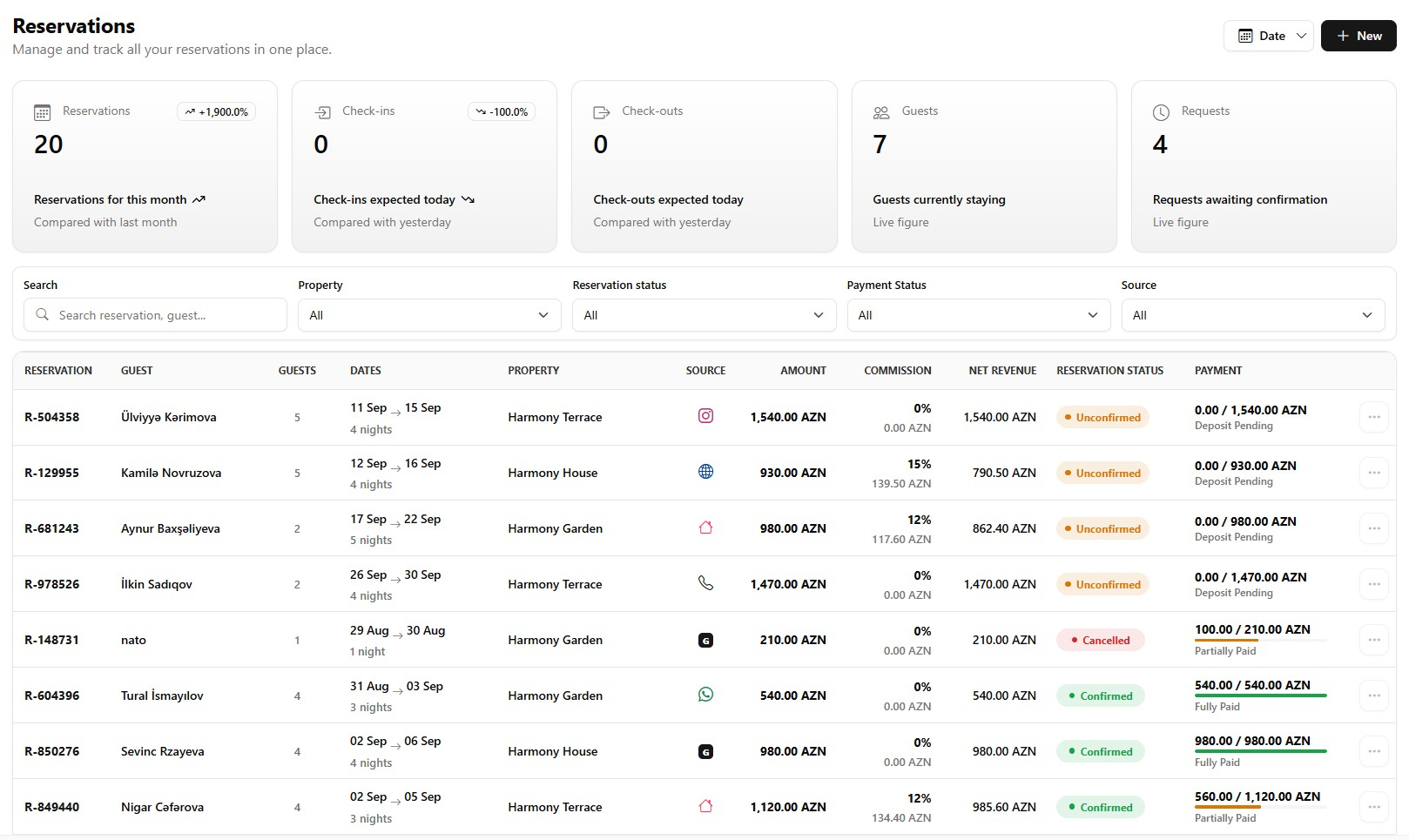Expand the Reservation status filter dropdown

[704, 315]
